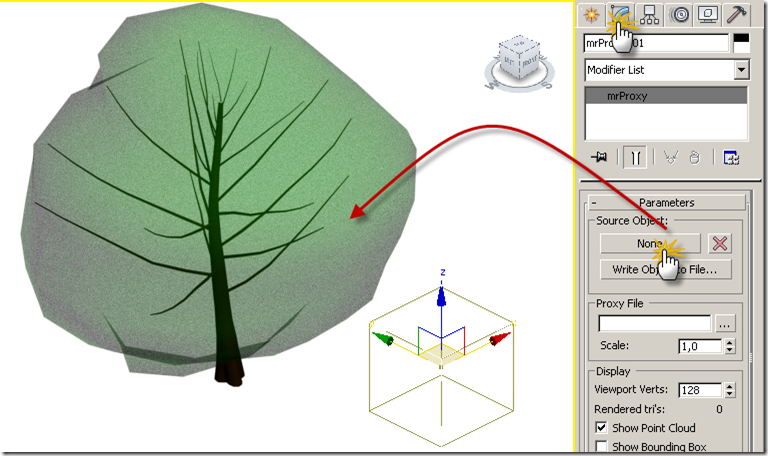The width and height of the screenshot is (768, 456).
Task: Click the ViewCube in the viewport
Action: click(x=519, y=57)
